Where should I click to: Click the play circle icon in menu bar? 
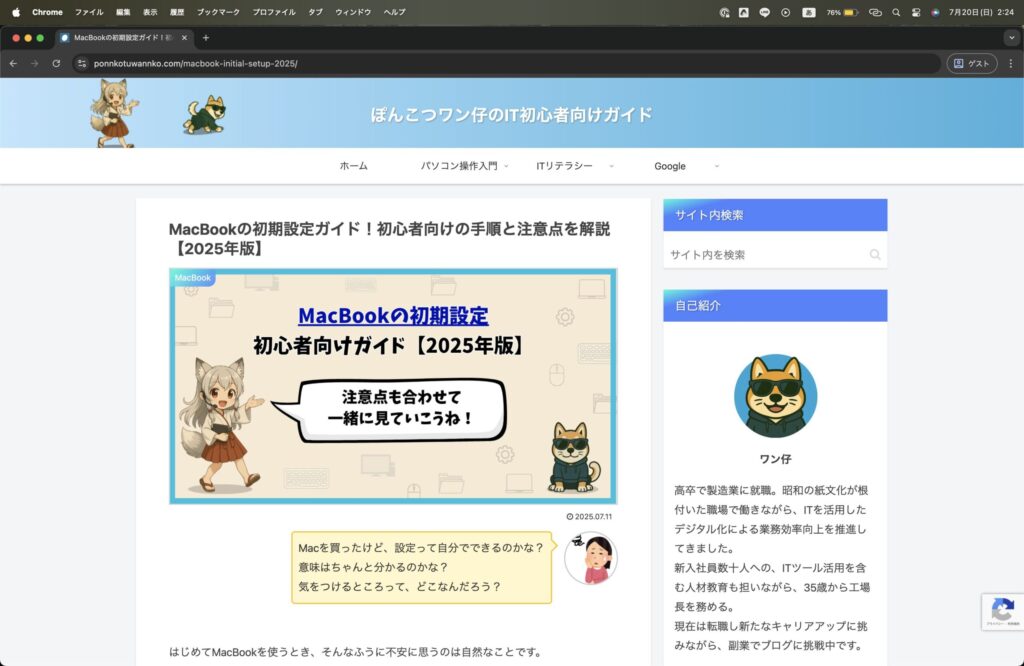(786, 12)
